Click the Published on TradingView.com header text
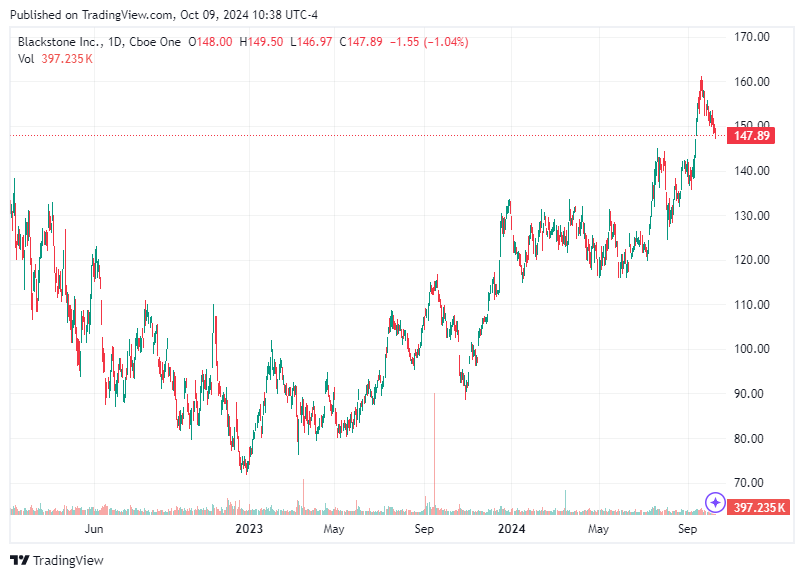Screen dimensions: 804x578 click(x=164, y=15)
